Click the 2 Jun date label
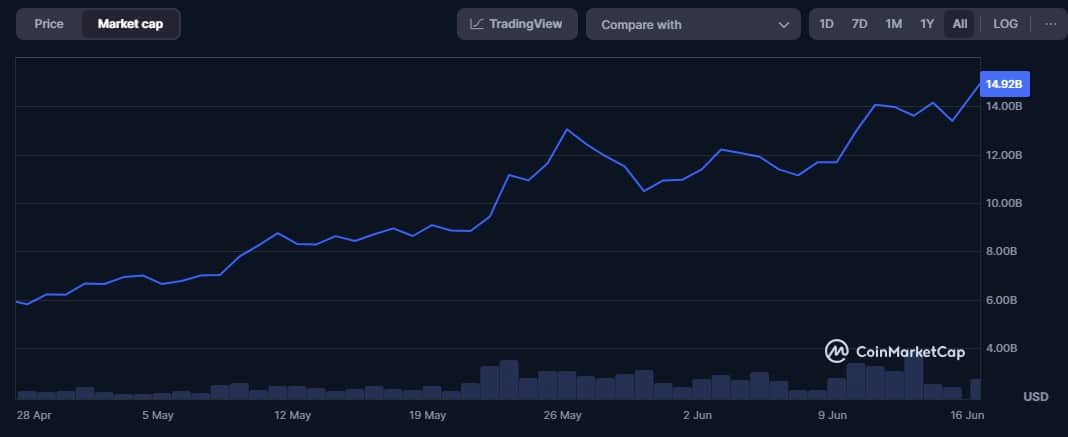The height and width of the screenshot is (437, 1068). [x=697, y=415]
